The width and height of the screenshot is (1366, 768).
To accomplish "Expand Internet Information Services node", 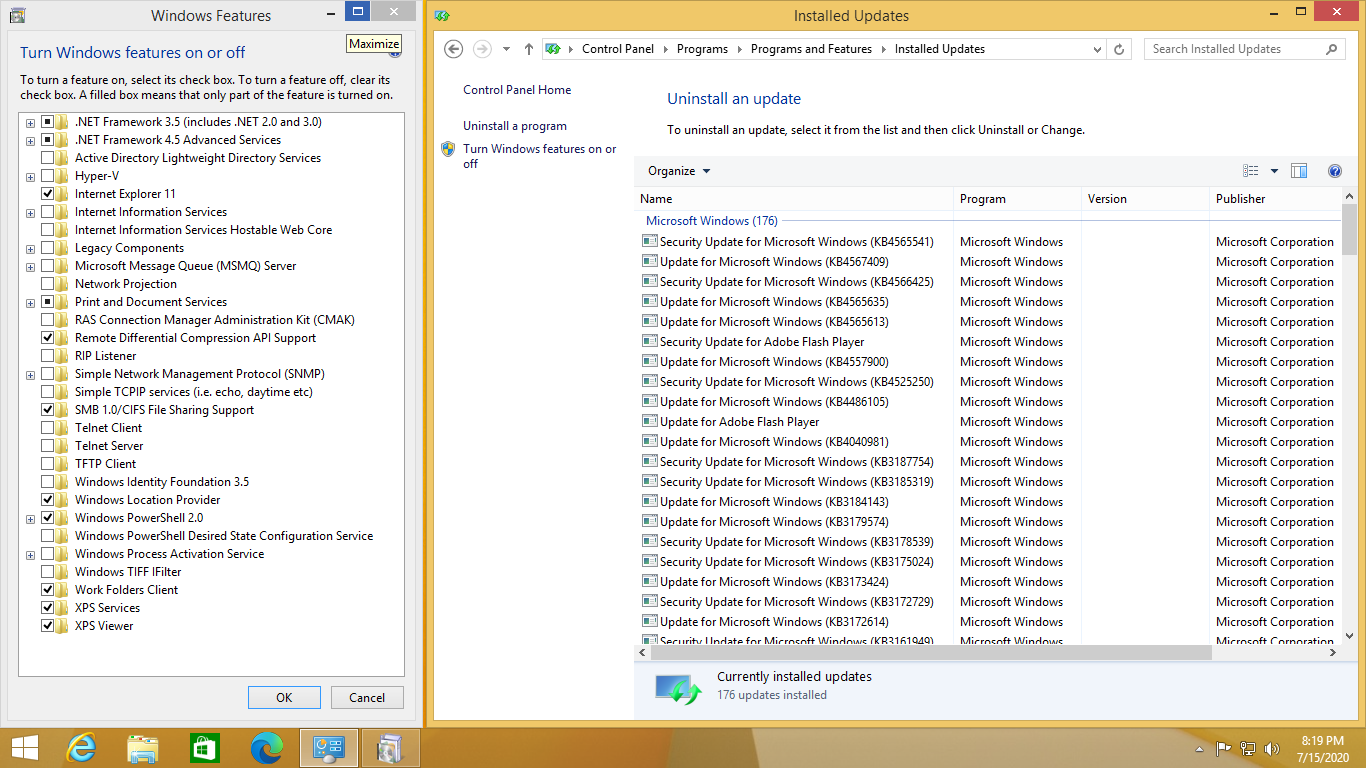I will tap(31, 213).
